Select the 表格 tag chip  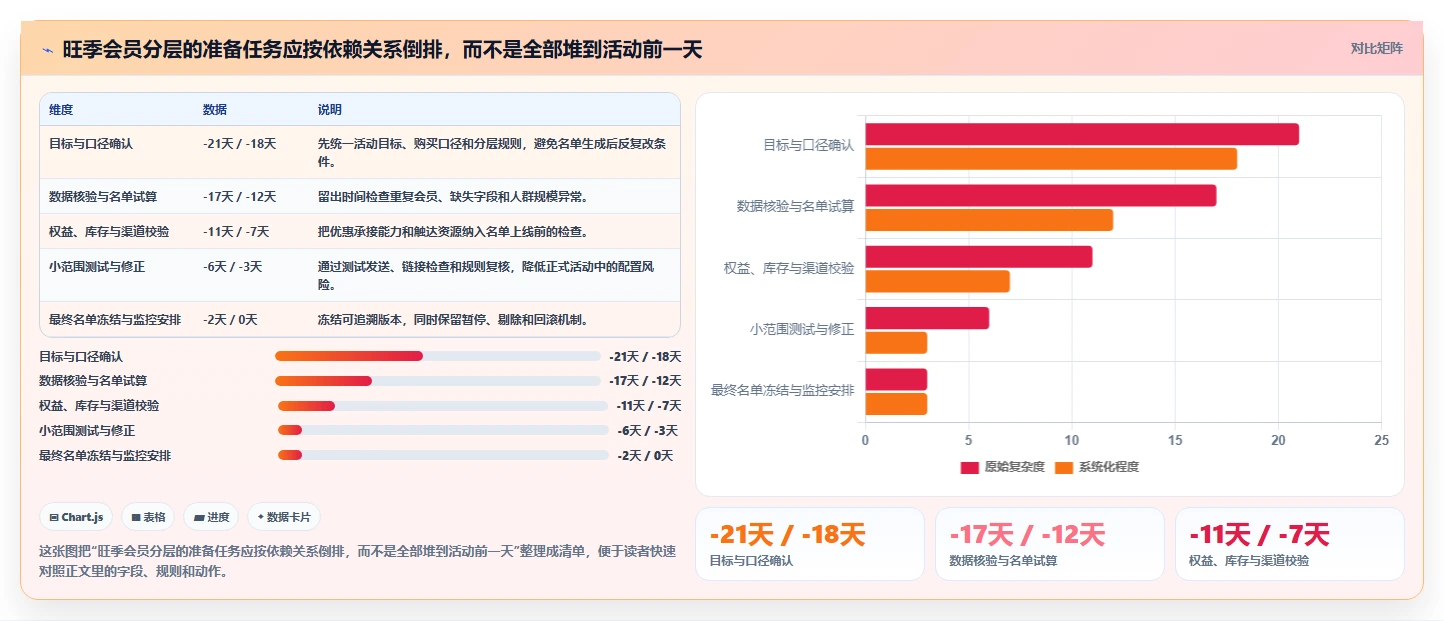pos(148,517)
